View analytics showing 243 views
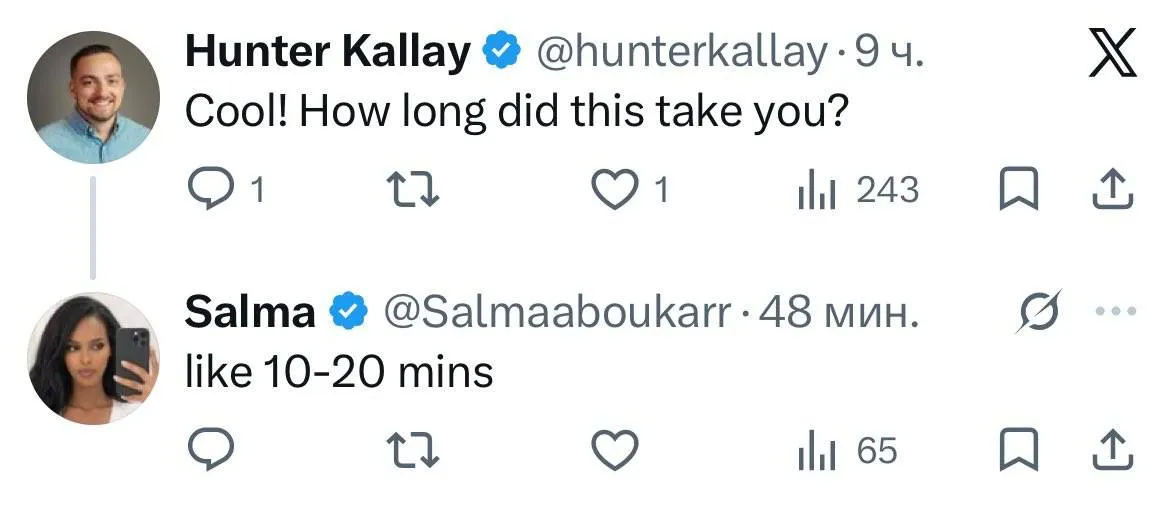This screenshot has height=505, width=1170. [857, 188]
